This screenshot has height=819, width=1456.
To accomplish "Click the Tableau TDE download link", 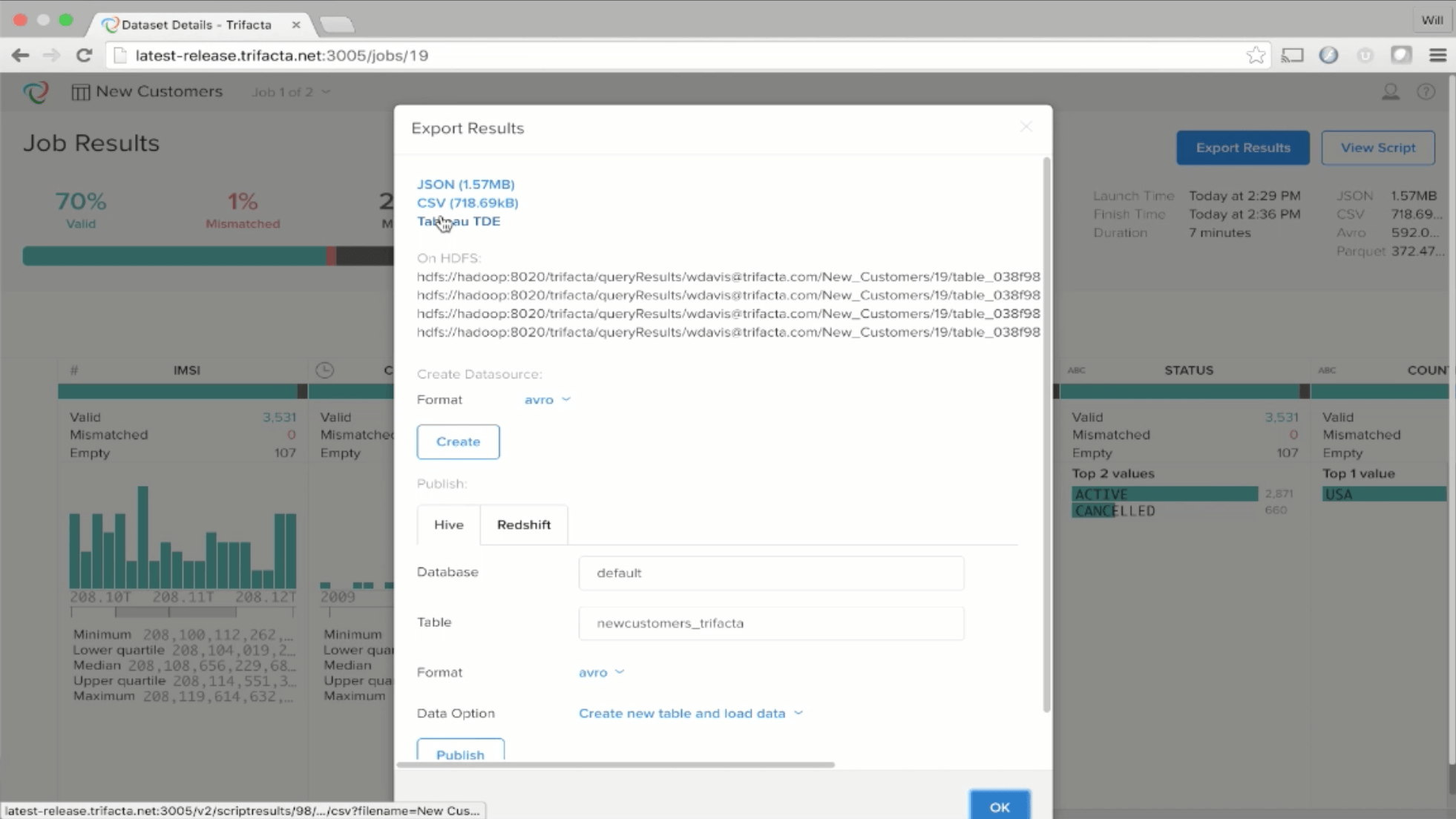I will coord(458,221).
